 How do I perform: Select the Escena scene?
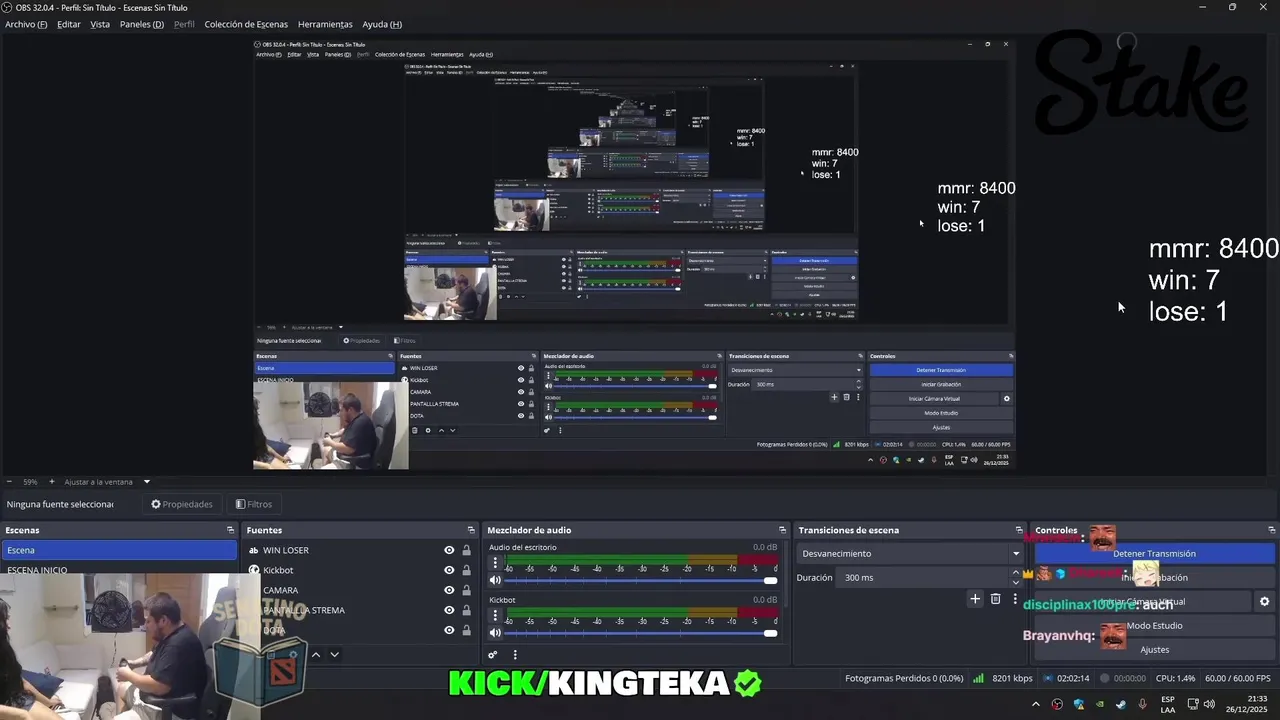point(119,550)
